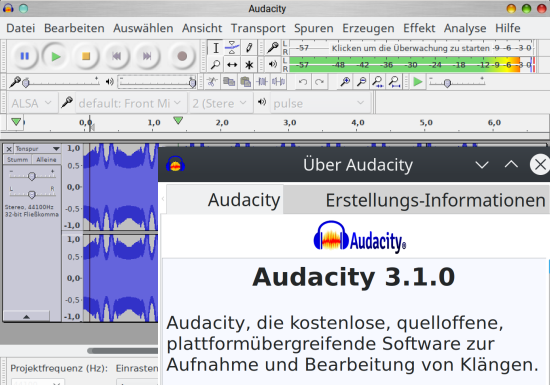This screenshot has width=550, height=385.
Task: Open the Analyse menu
Action: pyautogui.click(x=465, y=28)
